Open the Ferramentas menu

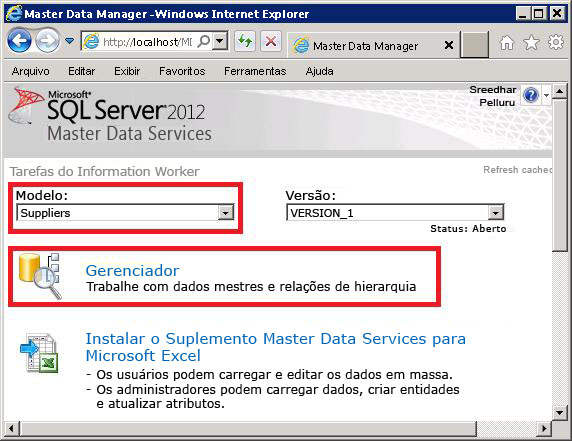(x=255, y=71)
